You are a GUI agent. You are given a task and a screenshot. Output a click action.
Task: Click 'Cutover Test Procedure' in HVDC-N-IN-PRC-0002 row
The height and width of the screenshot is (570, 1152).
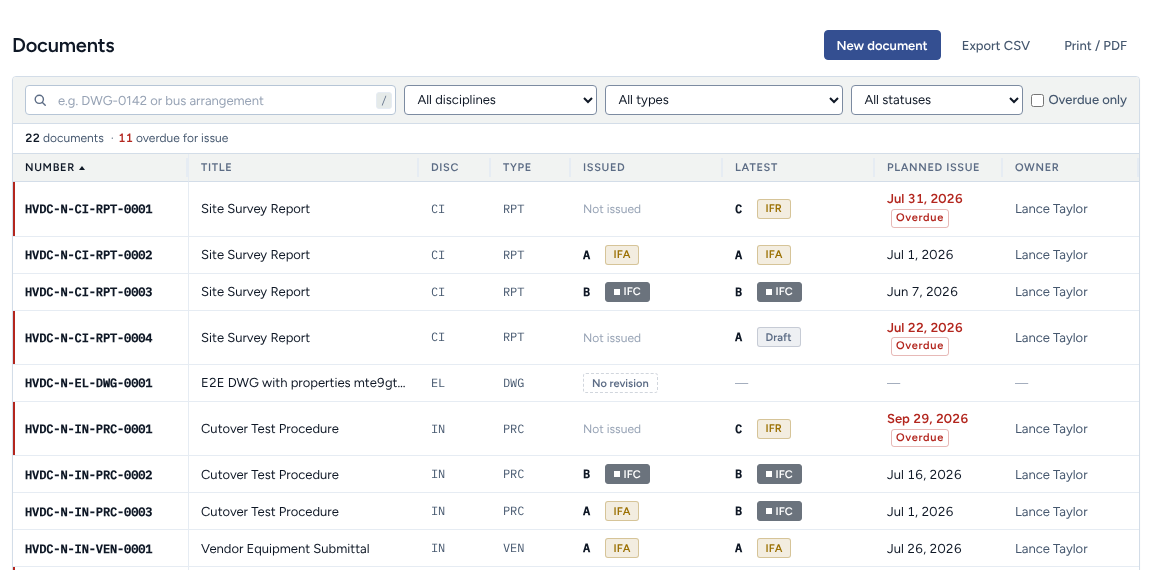coord(270,475)
